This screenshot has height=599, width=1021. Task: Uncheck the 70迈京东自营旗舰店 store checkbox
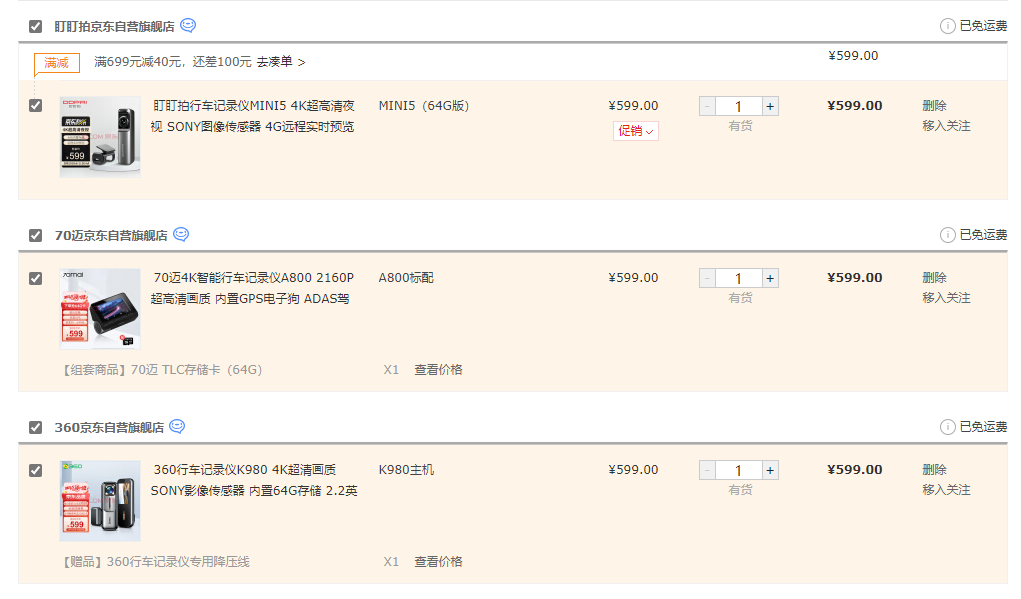click(x=33, y=233)
